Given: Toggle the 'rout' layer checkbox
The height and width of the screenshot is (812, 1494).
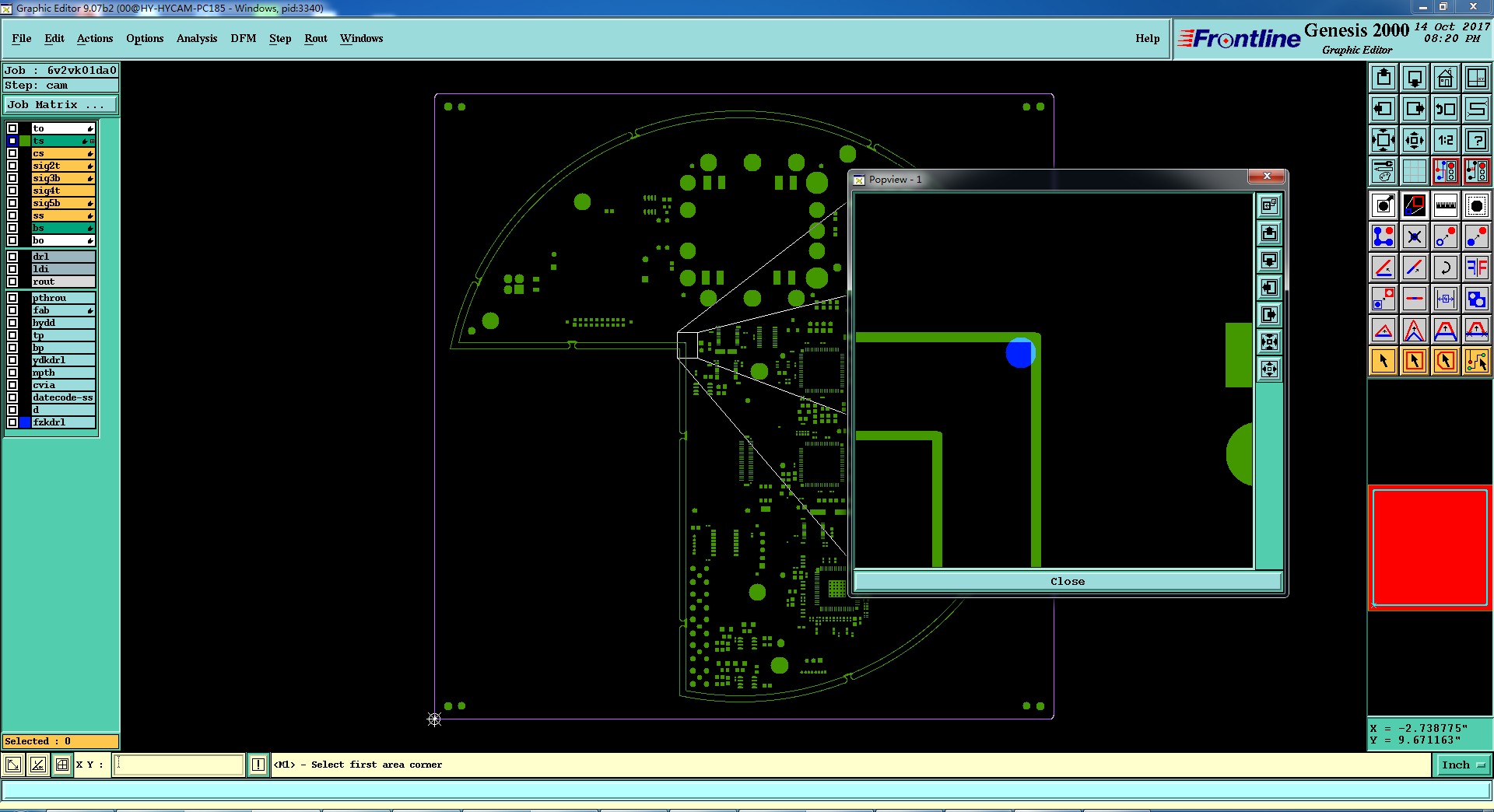Looking at the screenshot, I should [x=12, y=282].
